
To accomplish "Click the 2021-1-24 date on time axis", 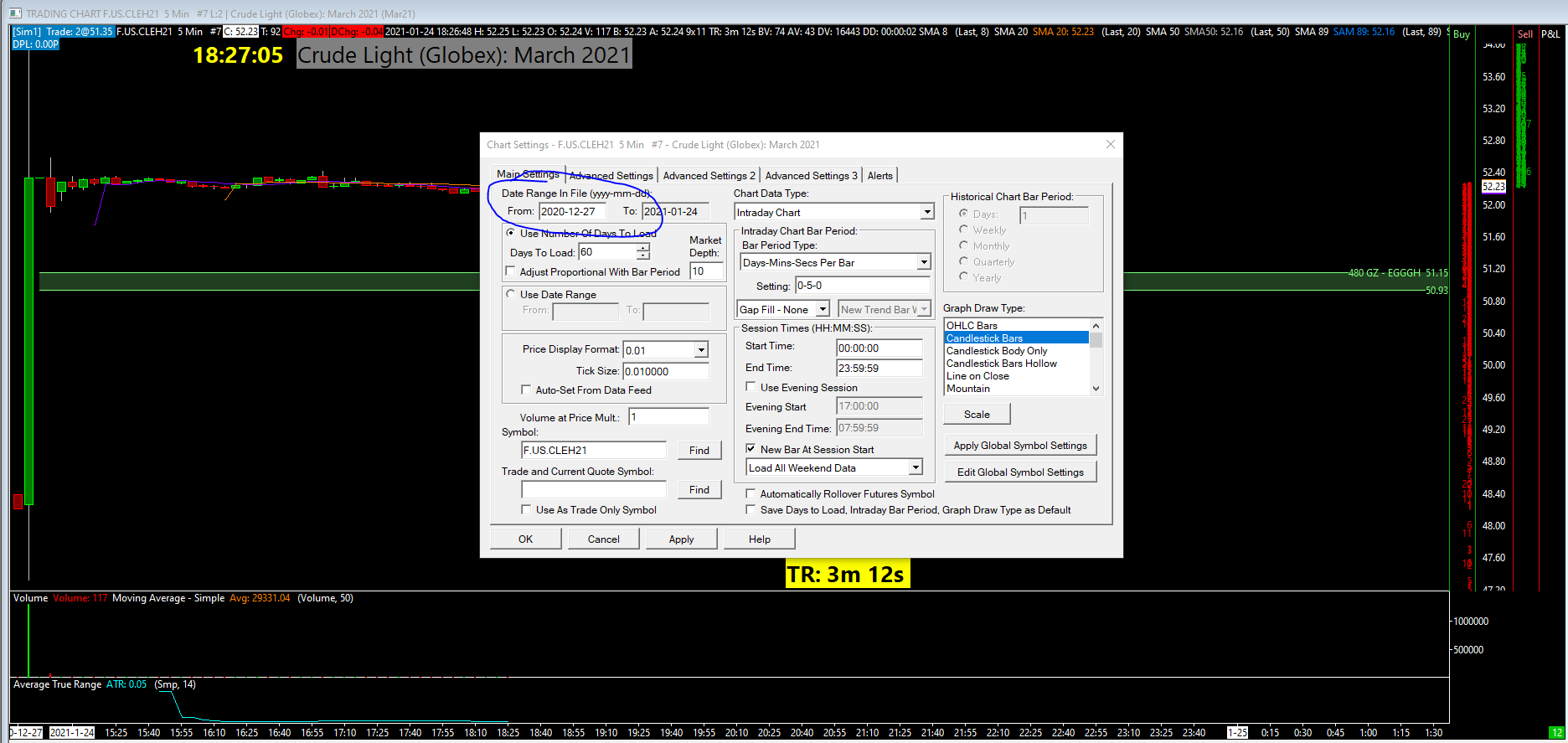I will [x=71, y=733].
